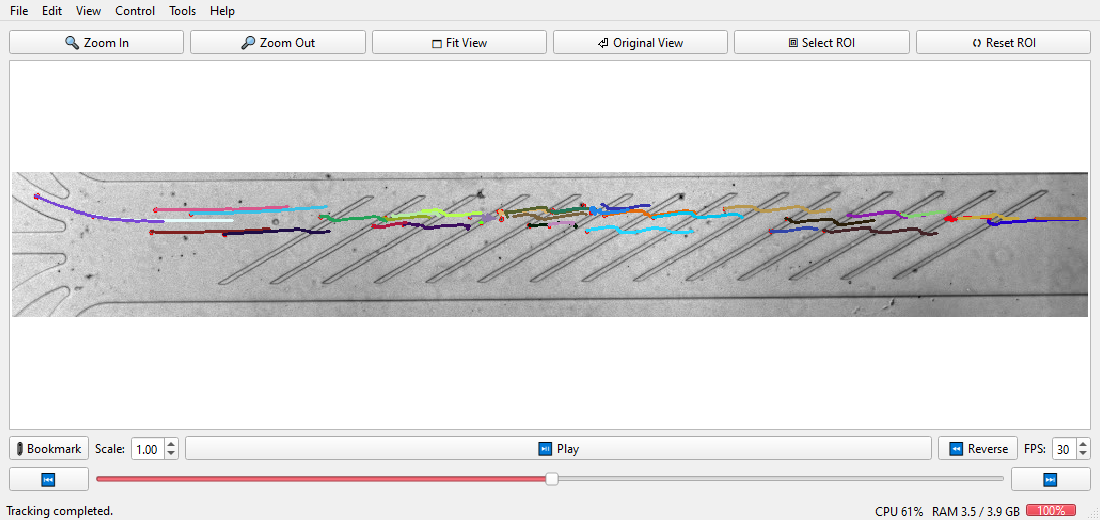Click the Tracking completed status text
This screenshot has width=1100, height=520.
click(60, 511)
